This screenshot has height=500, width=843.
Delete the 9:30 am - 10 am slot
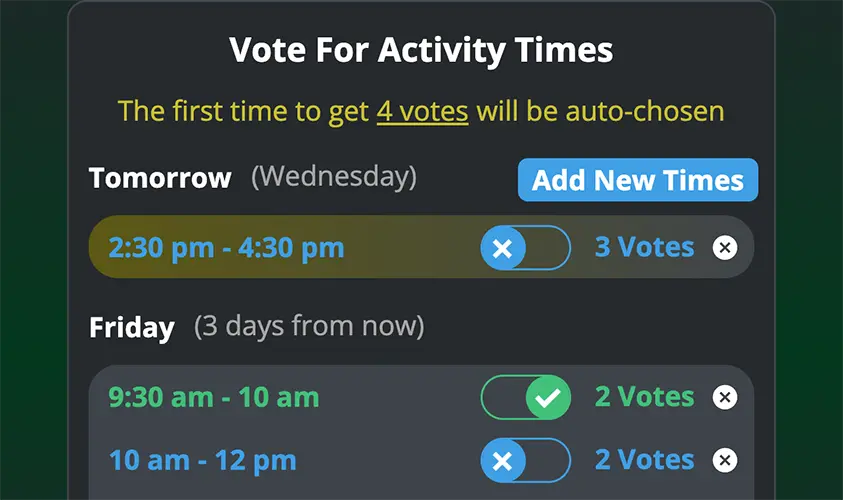725,397
